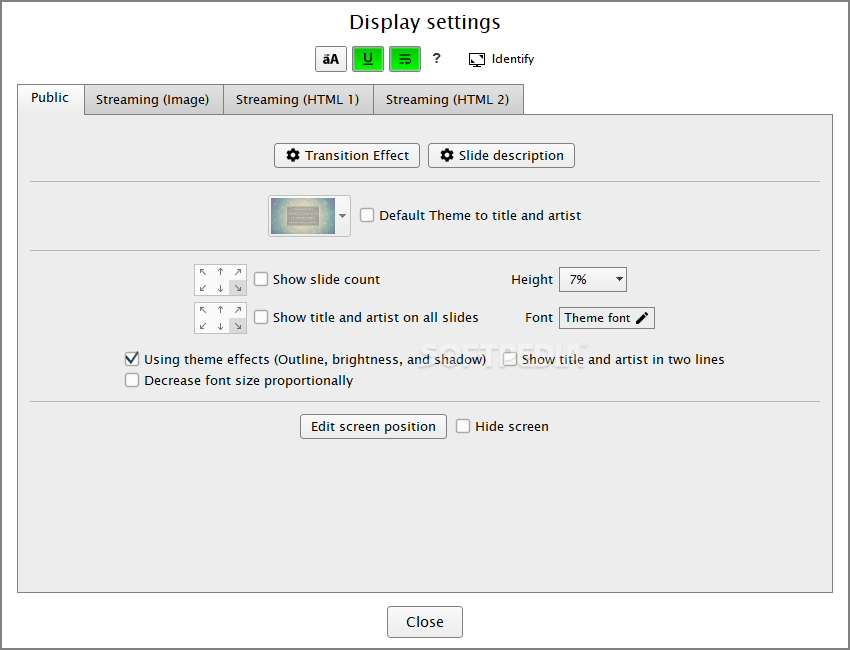Set title and artist position to top-center arrow

221,310
